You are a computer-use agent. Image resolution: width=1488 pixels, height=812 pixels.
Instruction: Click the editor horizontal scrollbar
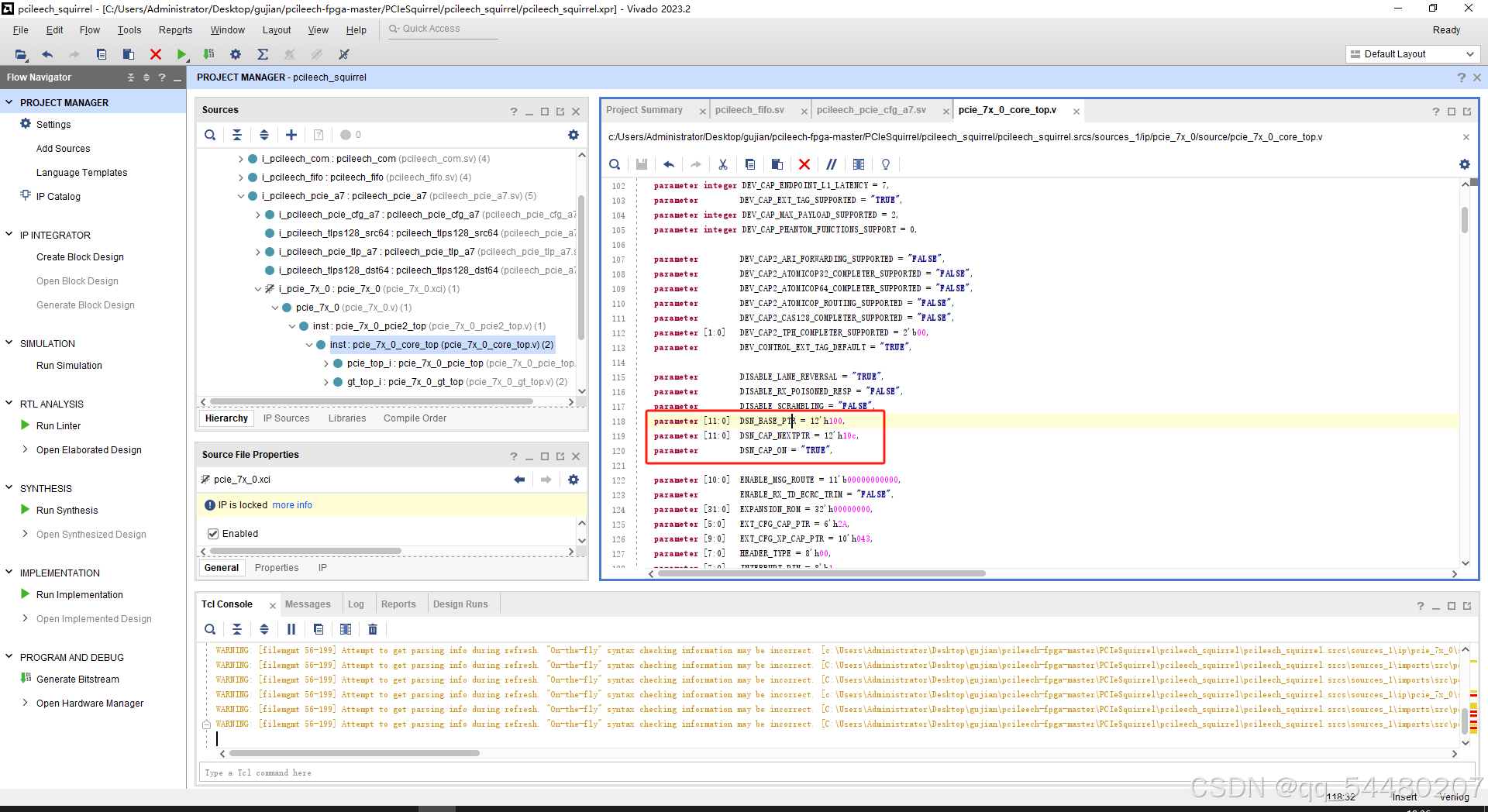[x=822, y=574]
